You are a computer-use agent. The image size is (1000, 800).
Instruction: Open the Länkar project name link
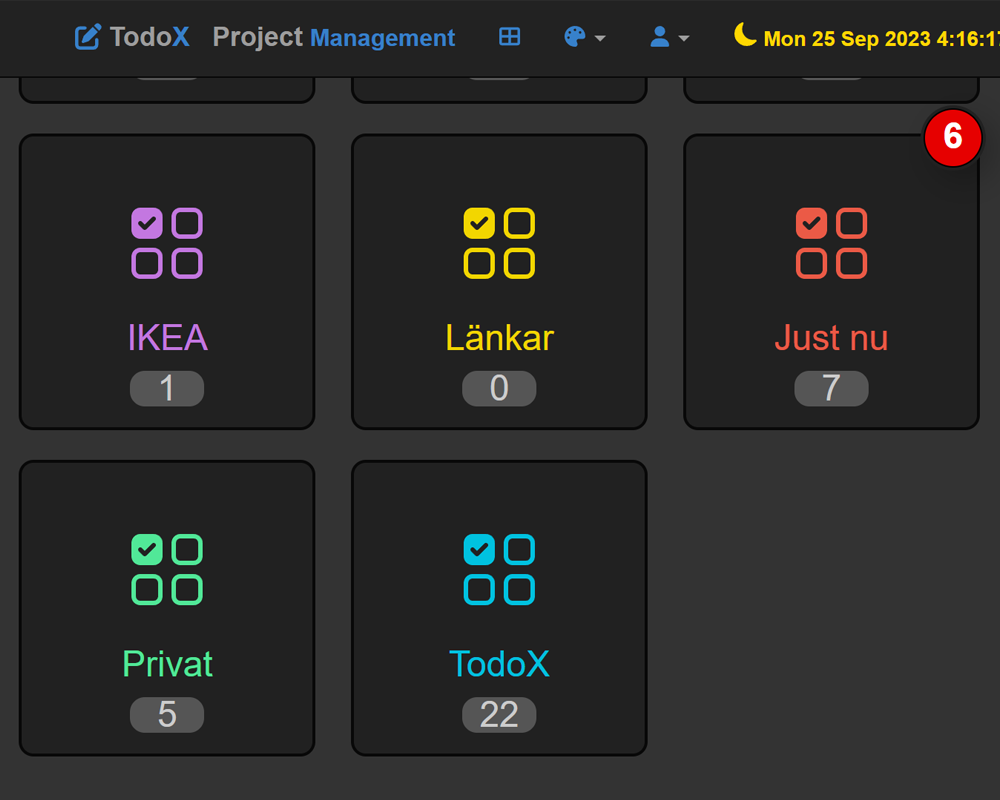[499, 338]
